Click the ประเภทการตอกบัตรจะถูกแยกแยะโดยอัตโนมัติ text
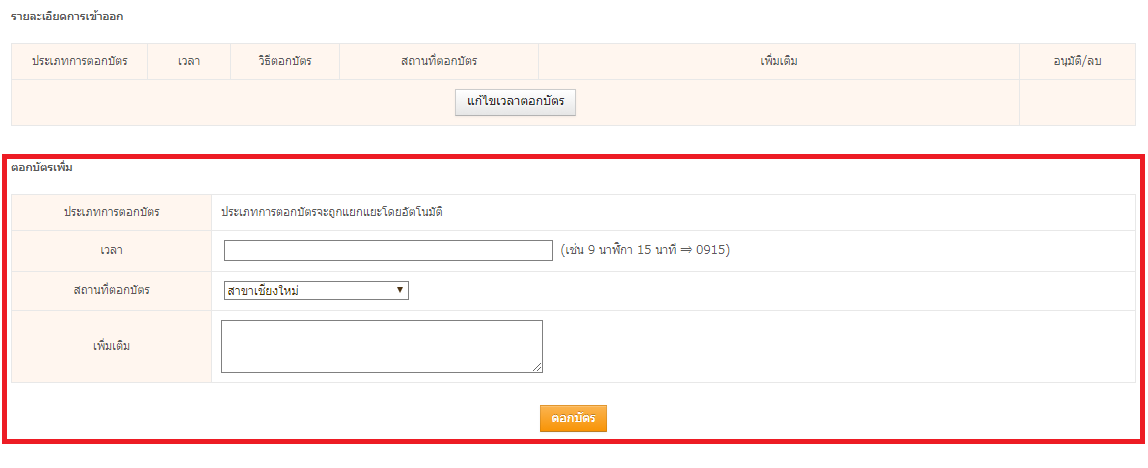 [332, 212]
